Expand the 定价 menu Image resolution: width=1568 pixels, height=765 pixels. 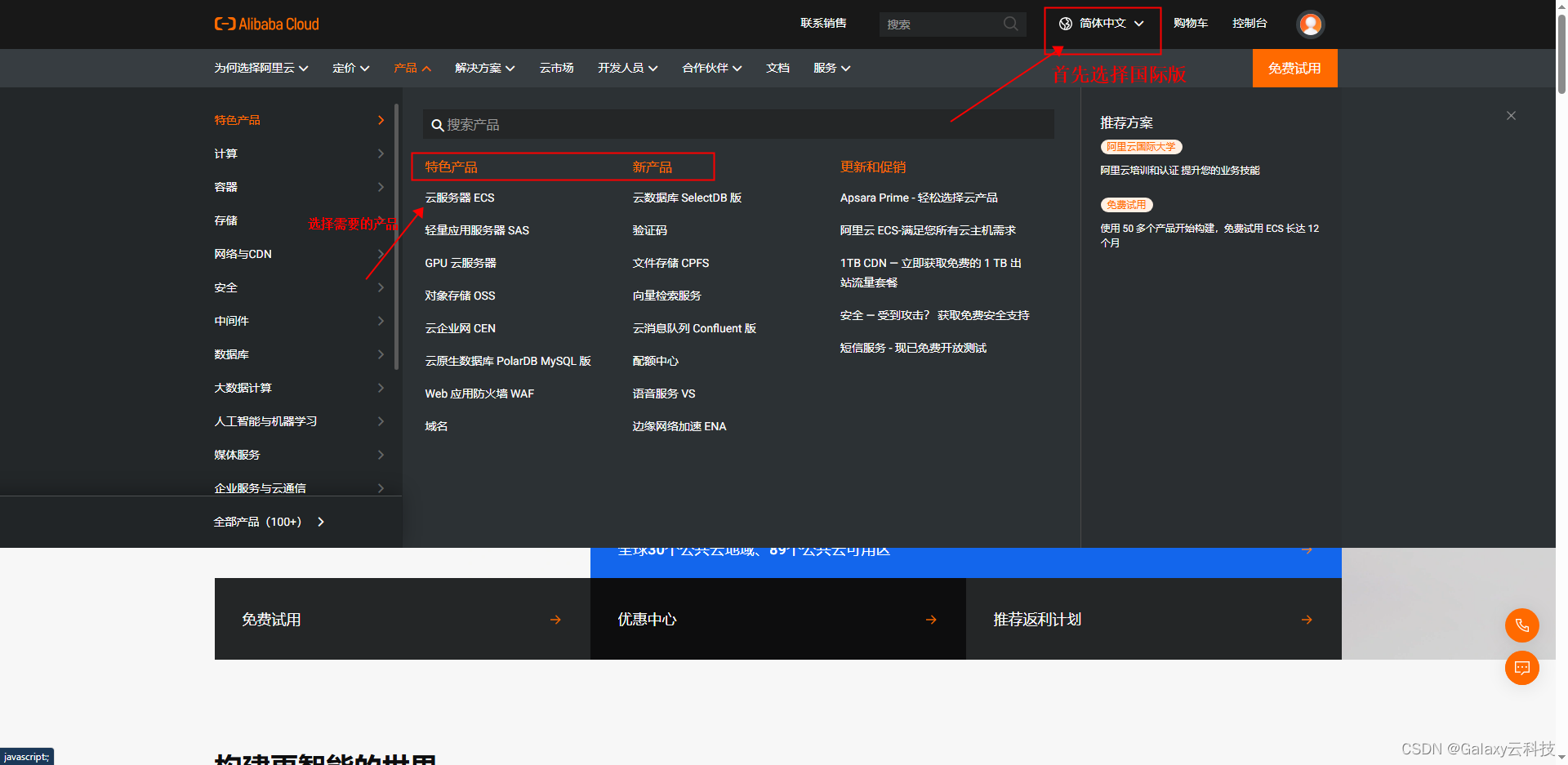click(351, 68)
